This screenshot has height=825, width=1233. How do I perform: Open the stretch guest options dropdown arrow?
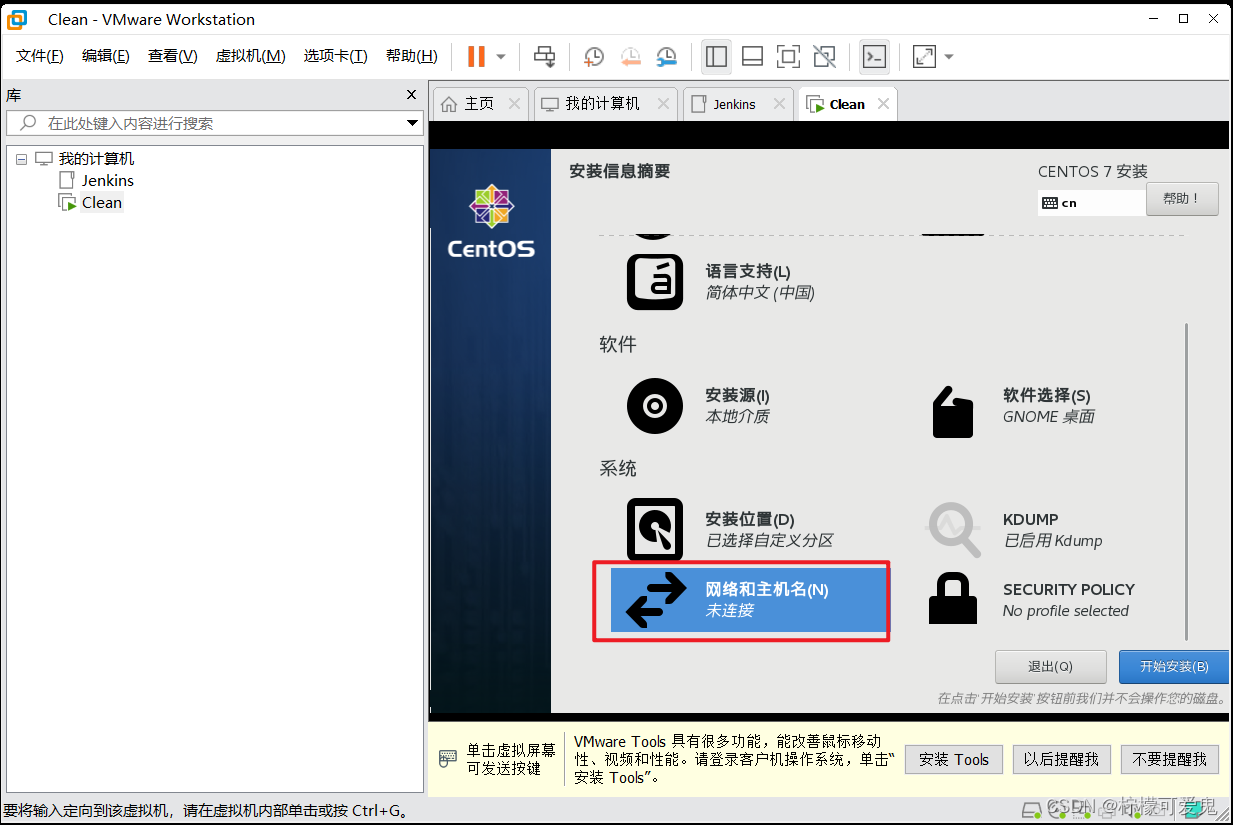[948, 56]
